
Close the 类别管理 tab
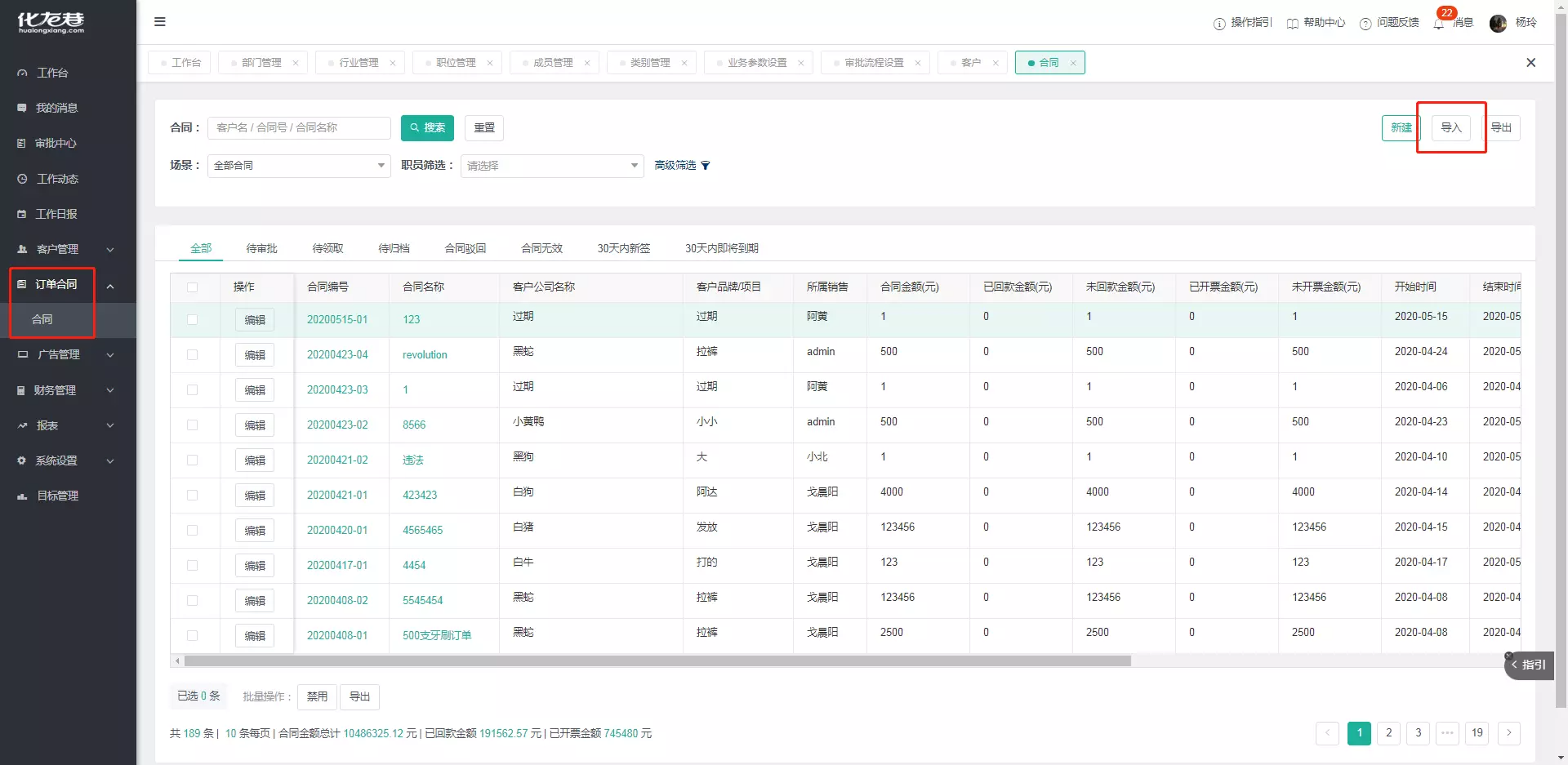point(684,63)
